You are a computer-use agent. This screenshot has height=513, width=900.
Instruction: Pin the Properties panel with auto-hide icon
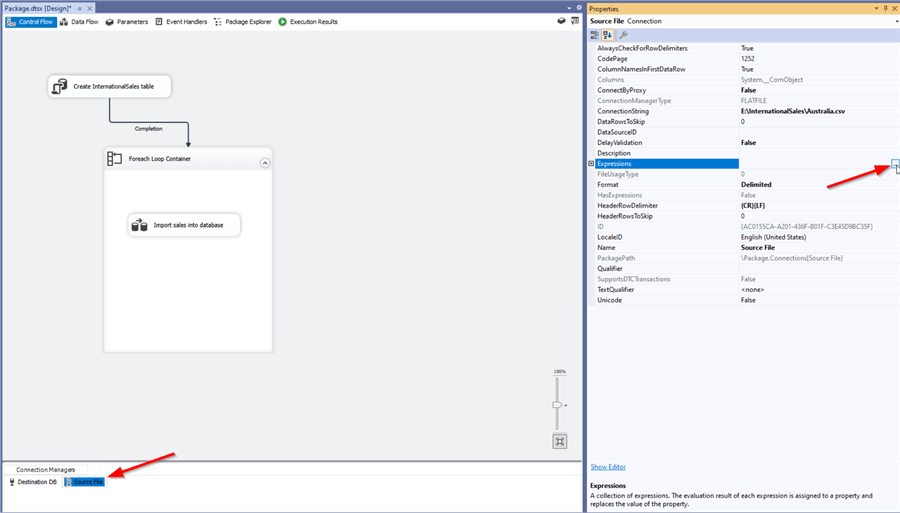[884, 9]
